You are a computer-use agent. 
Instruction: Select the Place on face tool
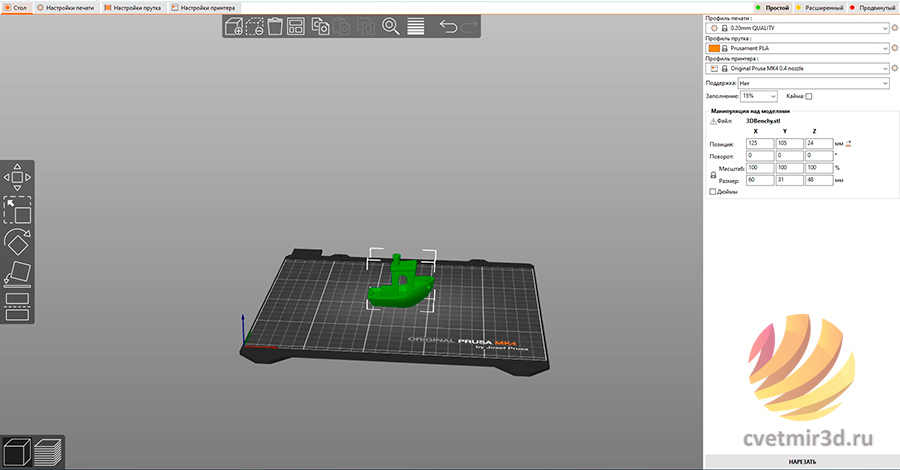(x=17, y=274)
